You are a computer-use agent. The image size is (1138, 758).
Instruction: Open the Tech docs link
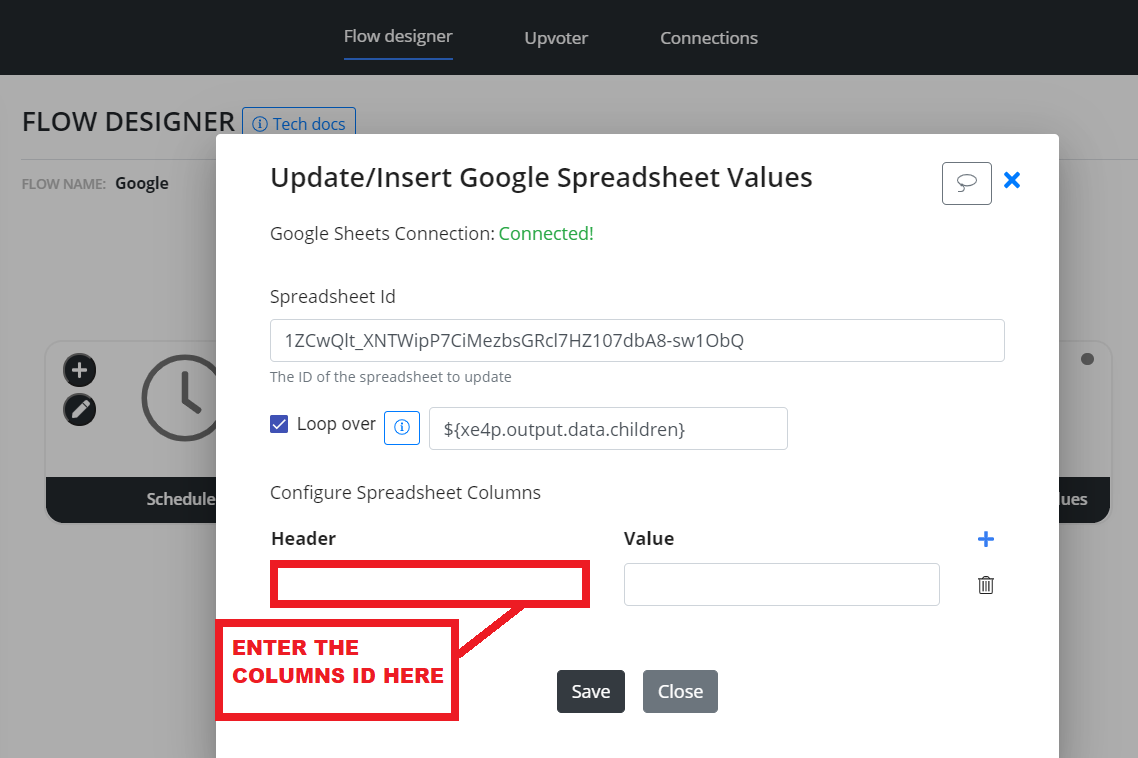point(298,123)
